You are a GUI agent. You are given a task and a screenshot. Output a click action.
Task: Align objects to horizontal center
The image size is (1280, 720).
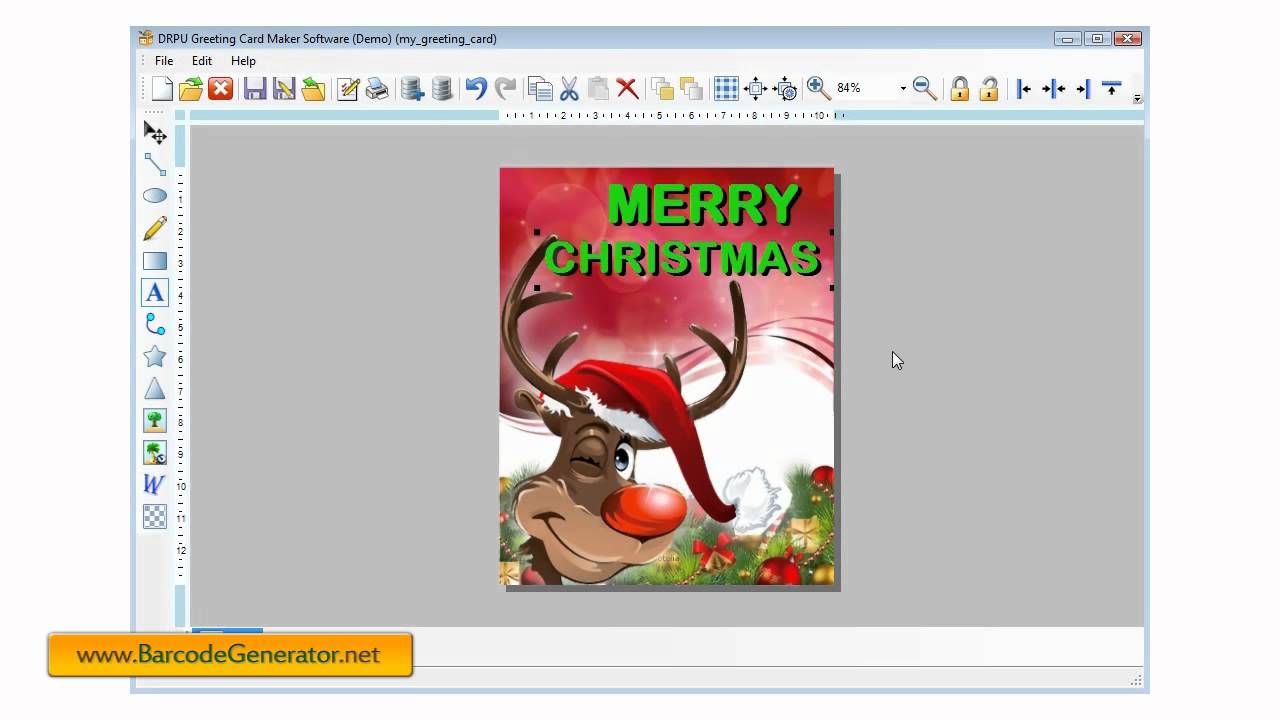pyautogui.click(x=1053, y=89)
